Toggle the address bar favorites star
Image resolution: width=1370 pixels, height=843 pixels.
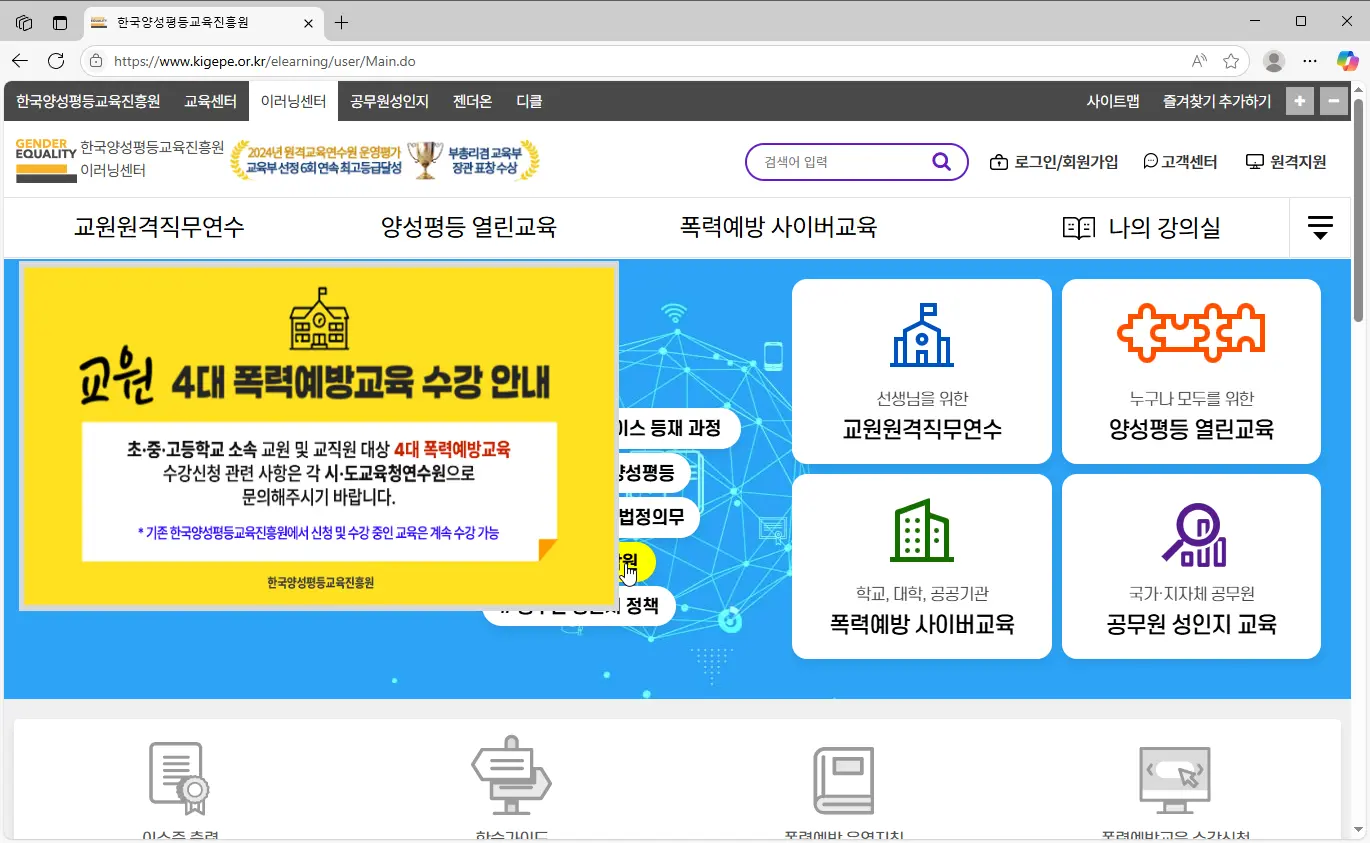[x=1231, y=61]
